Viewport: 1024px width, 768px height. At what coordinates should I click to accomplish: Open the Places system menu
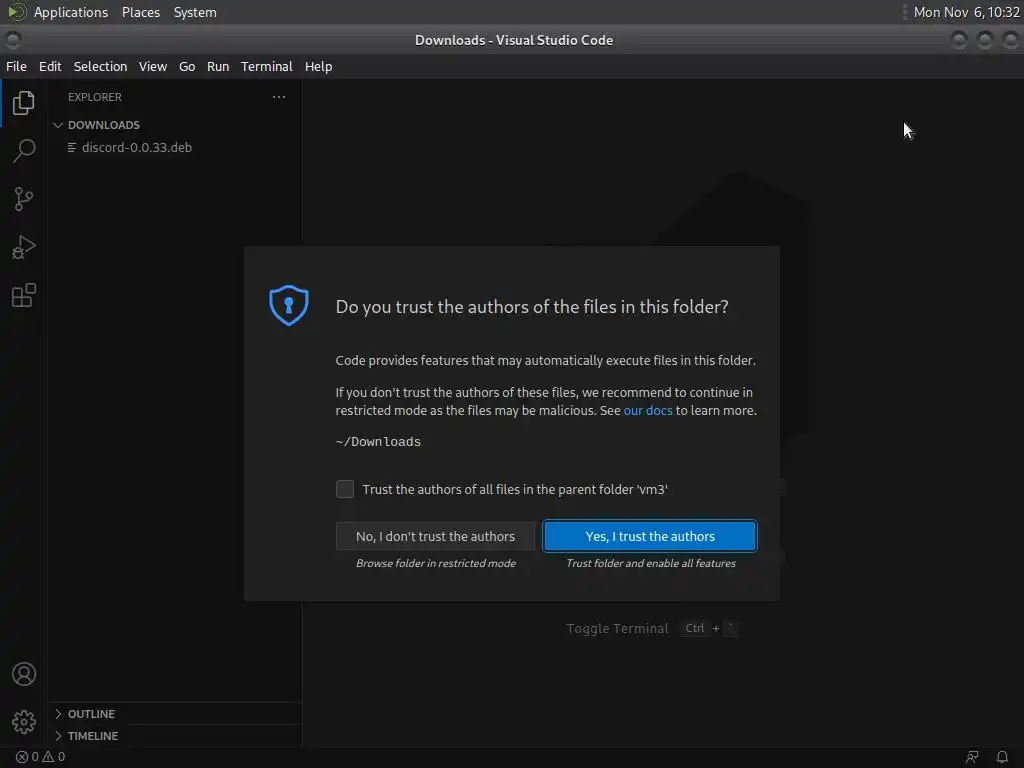pyautogui.click(x=141, y=12)
